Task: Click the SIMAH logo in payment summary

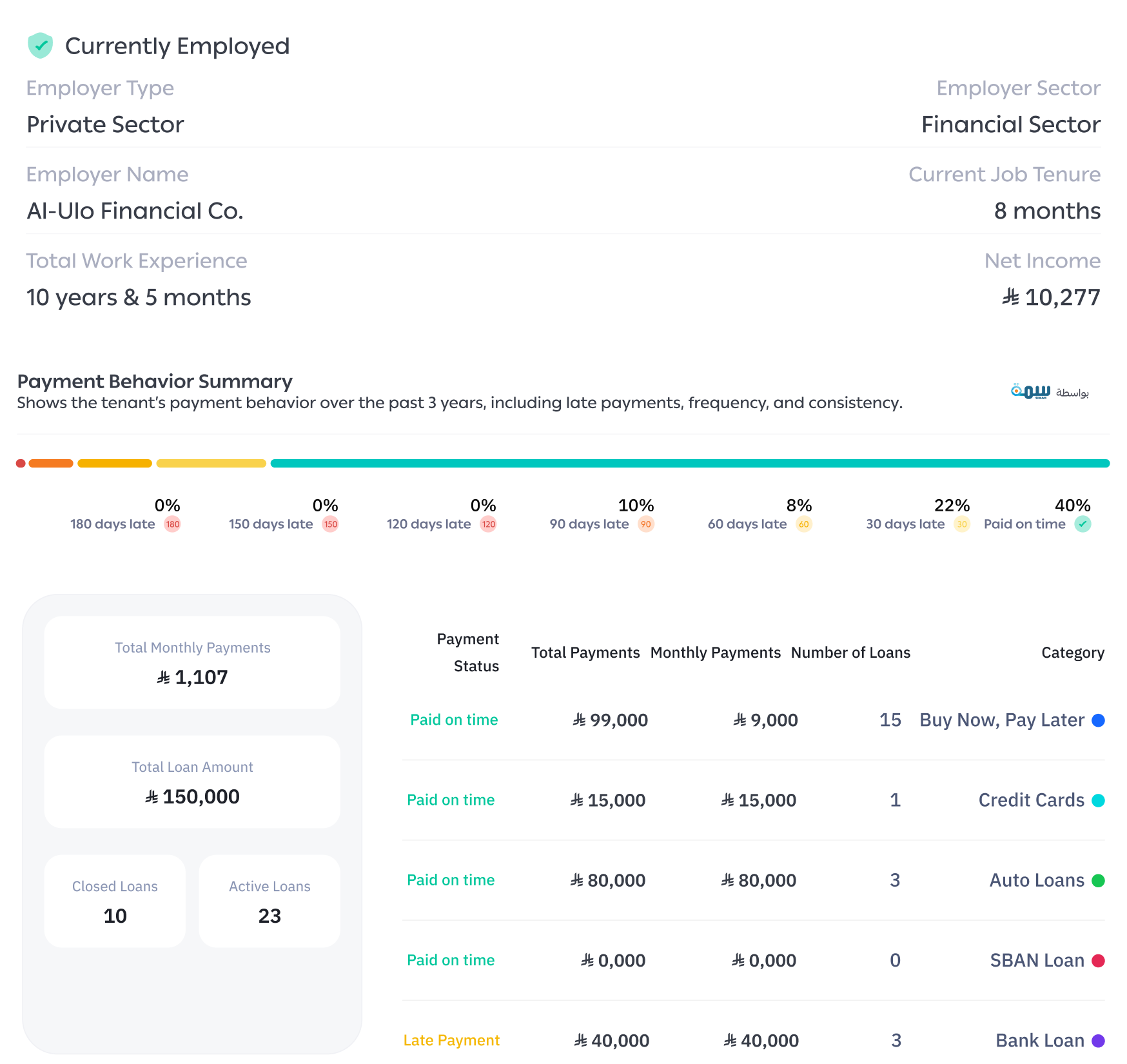Action: (x=1030, y=391)
